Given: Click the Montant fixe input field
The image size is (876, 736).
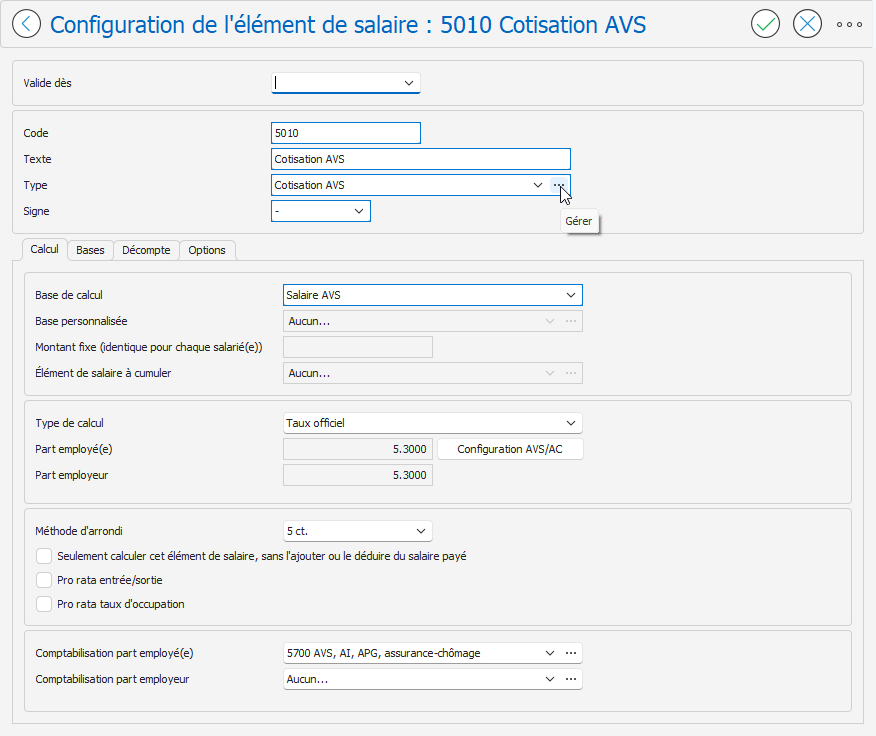Looking at the screenshot, I should pos(358,347).
